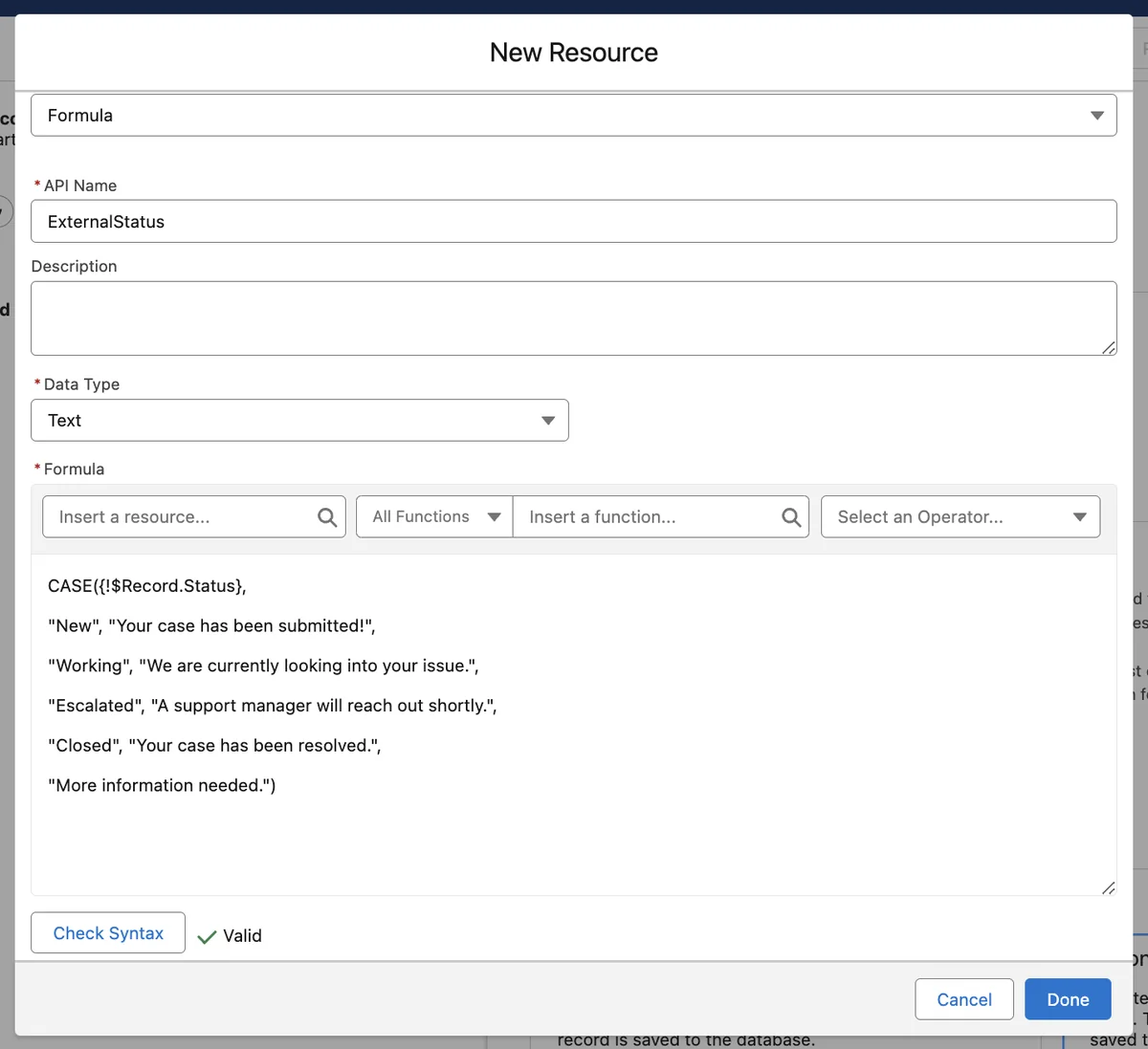Click the Resource Type dropdown arrow
1148x1049 pixels.
pos(1096,116)
